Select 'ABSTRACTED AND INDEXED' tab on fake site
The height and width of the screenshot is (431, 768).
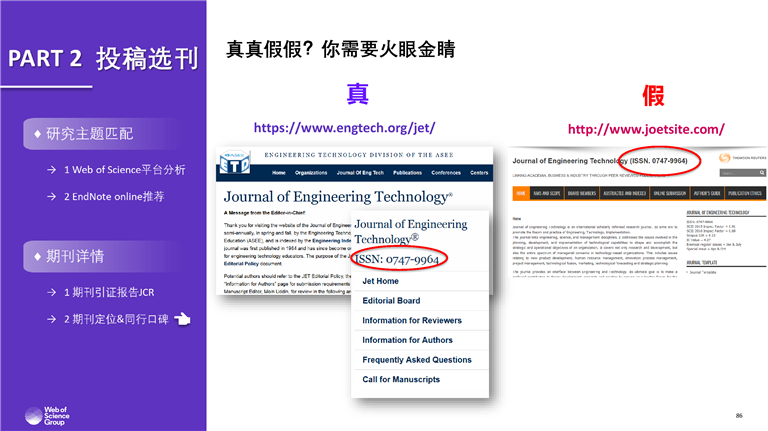pyautogui.click(x=624, y=193)
